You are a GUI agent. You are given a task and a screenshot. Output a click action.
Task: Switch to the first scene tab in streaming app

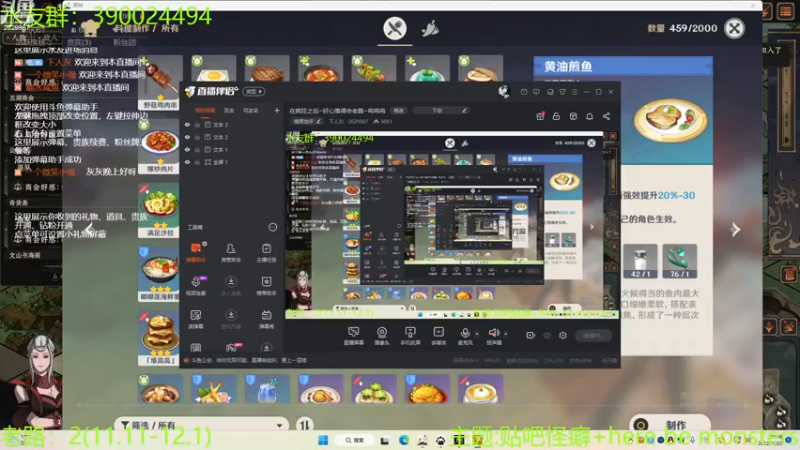point(205,110)
